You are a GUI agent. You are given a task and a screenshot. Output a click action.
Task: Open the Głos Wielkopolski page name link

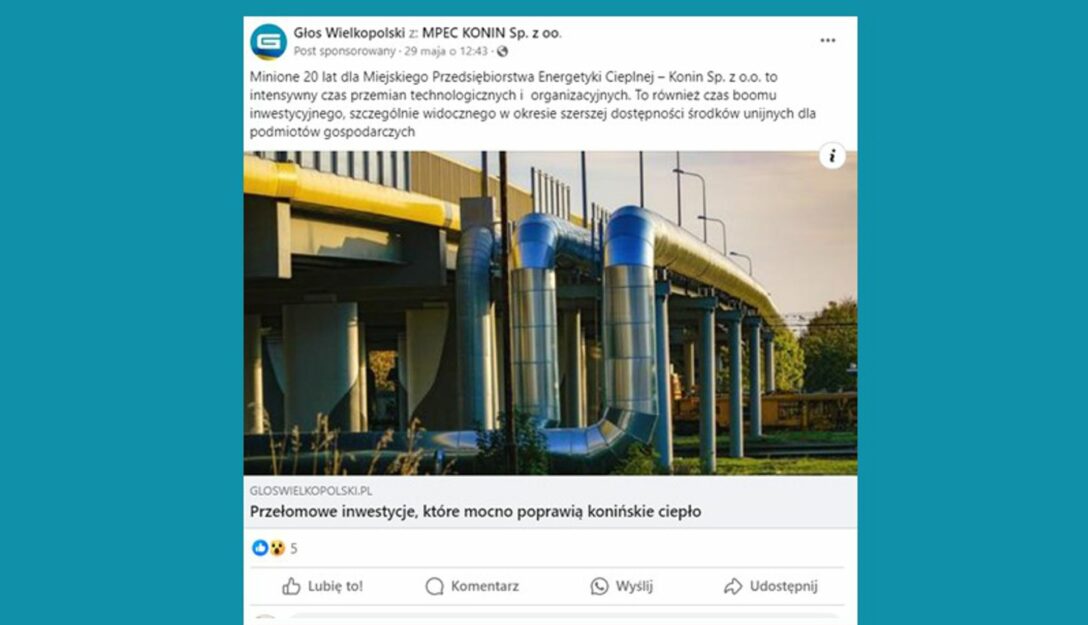(349, 33)
